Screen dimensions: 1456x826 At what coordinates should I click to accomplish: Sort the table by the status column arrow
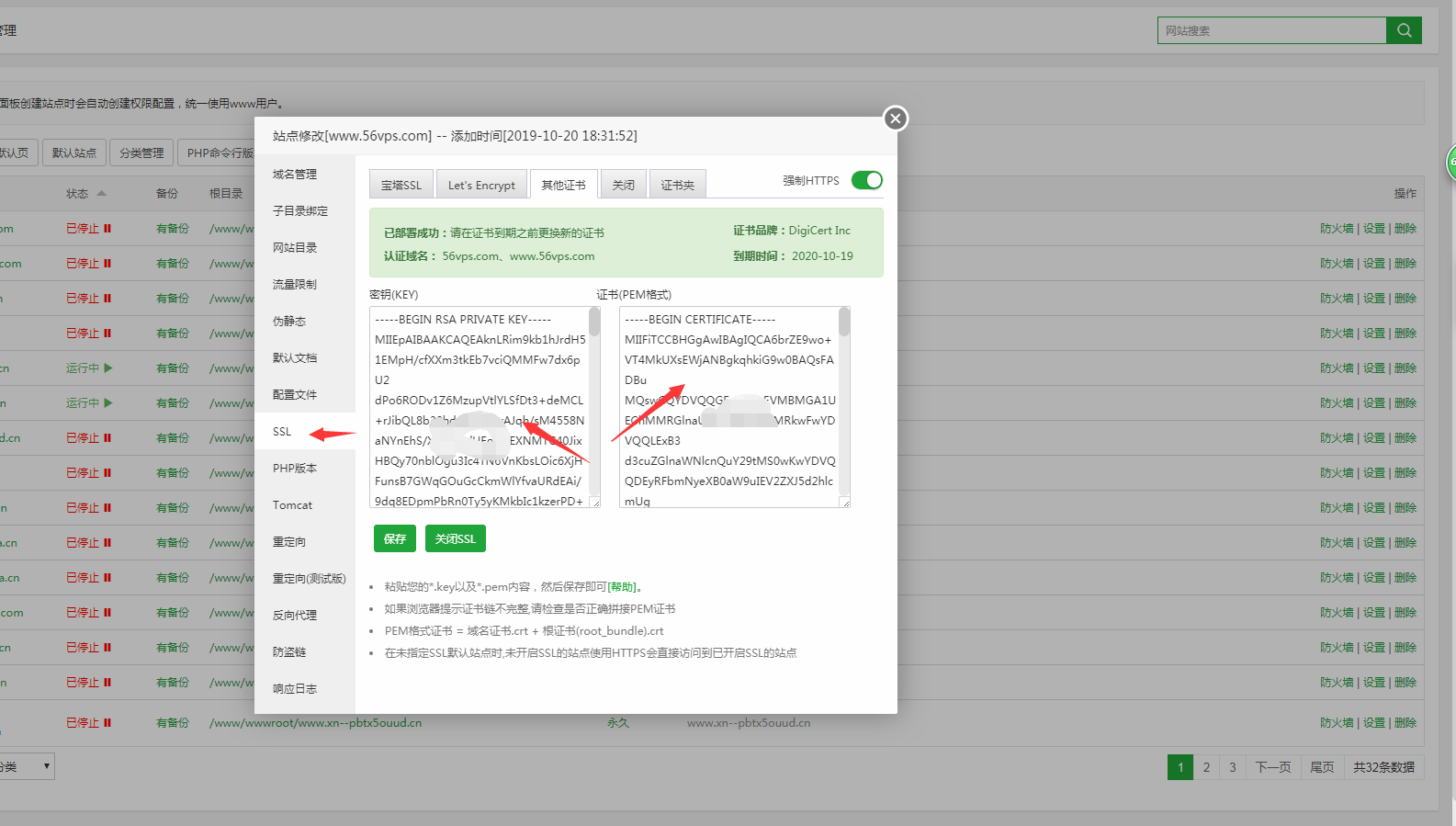click(102, 193)
